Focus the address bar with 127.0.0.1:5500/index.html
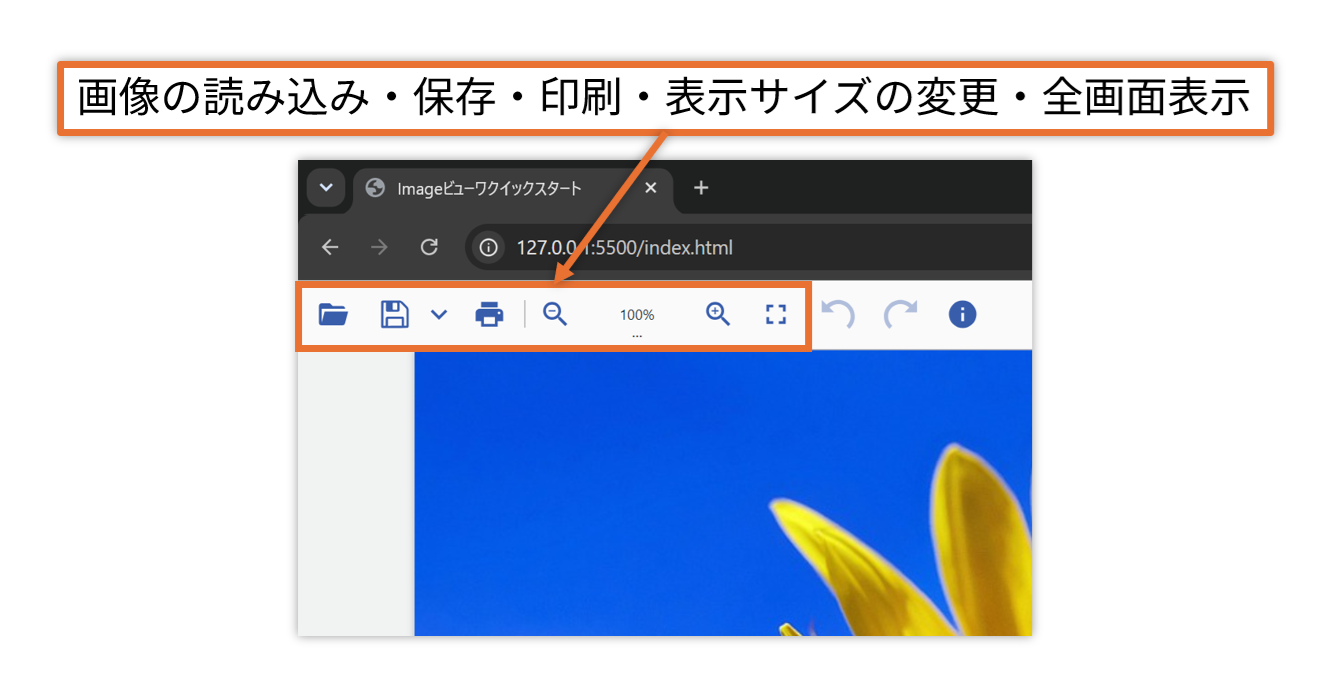The image size is (1336, 700). pos(750,247)
